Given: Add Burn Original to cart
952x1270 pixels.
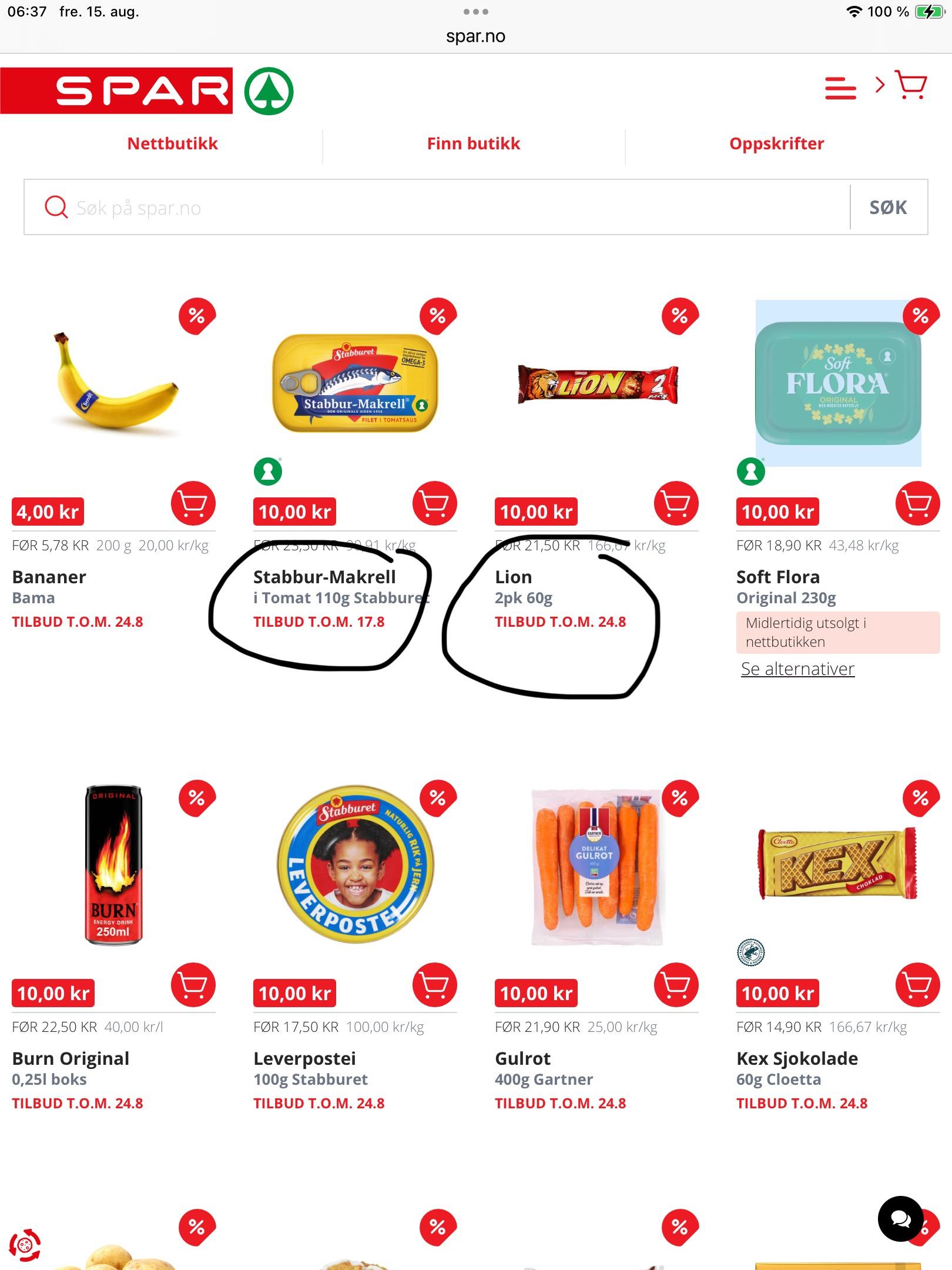Looking at the screenshot, I should pyautogui.click(x=193, y=985).
